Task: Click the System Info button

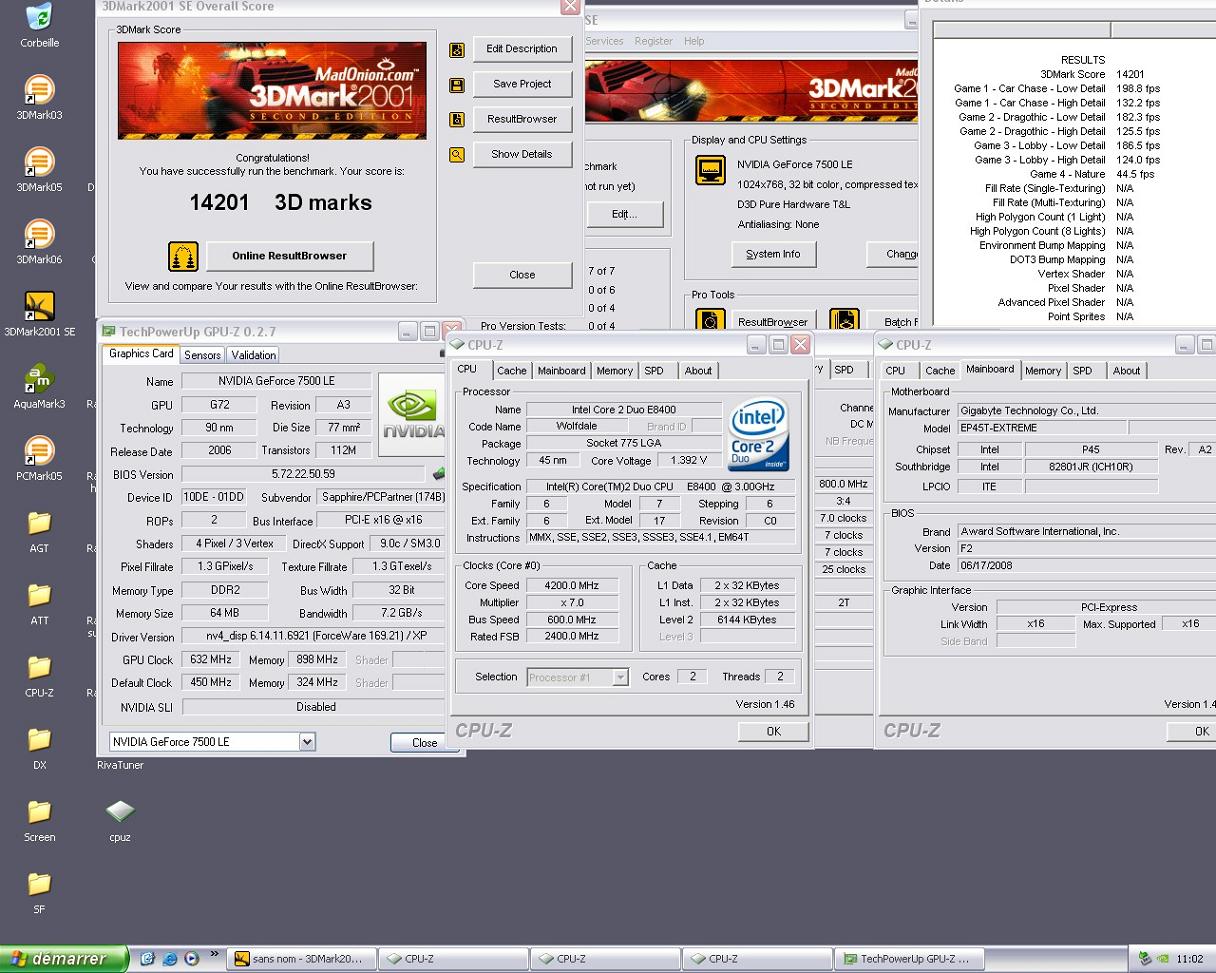Action: coord(774,254)
